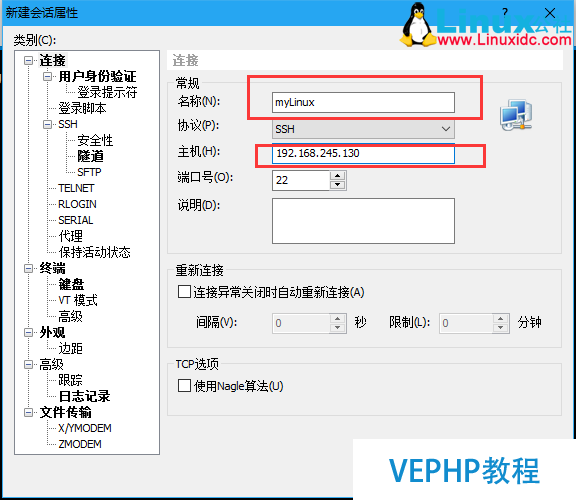Select TELNET tree item
Image resolution: width=576 pixels, height=500 pixels.
click(x=76, y=188)
